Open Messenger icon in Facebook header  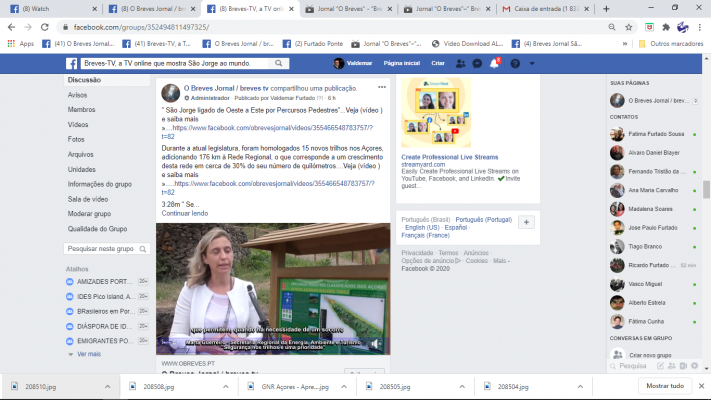[x=479, y=63]
